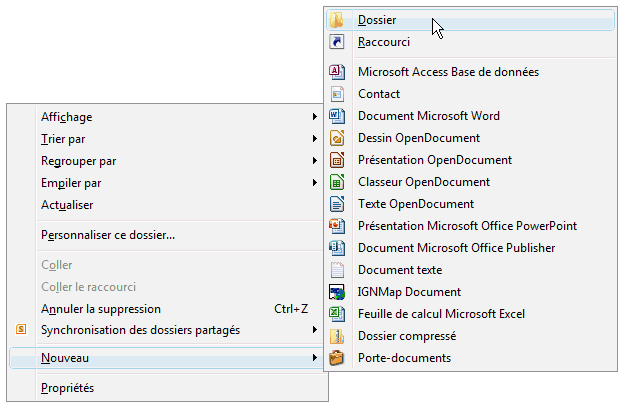This screenshot has width=623, height=409.
Task: Open Personnaliser ce dossier...
Action: [x=167, y=235]
